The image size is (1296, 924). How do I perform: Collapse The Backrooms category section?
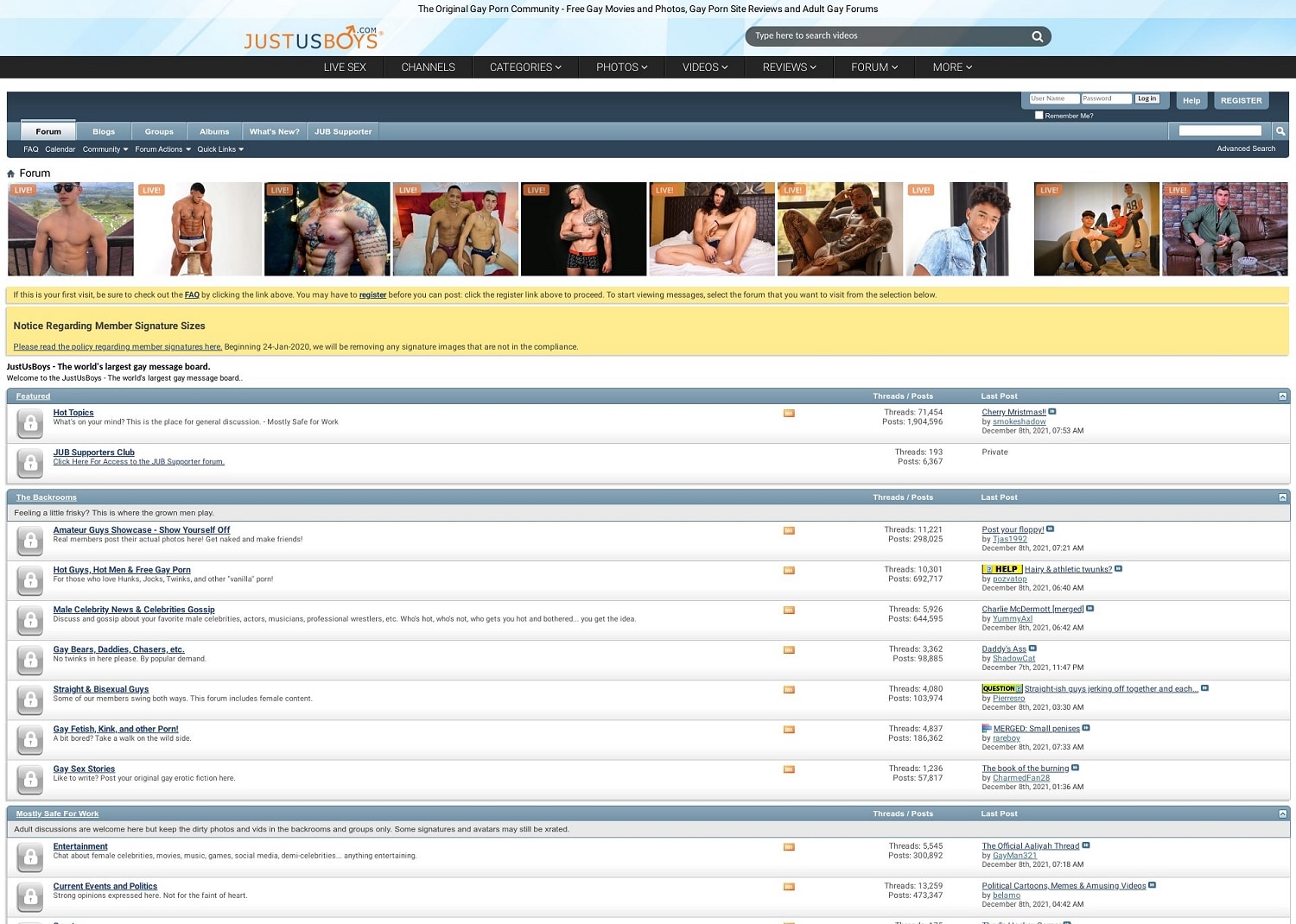(1282, 497)
